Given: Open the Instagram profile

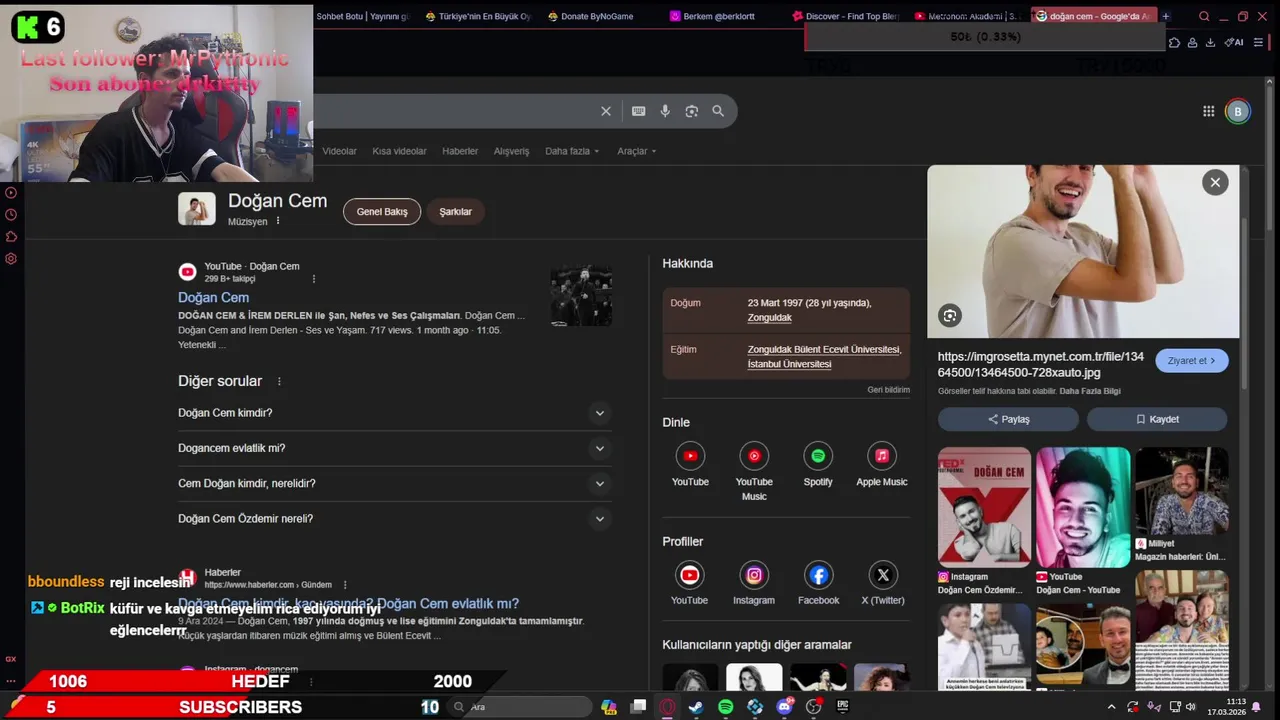Looking at the screenshot, I should coord(754,584).
